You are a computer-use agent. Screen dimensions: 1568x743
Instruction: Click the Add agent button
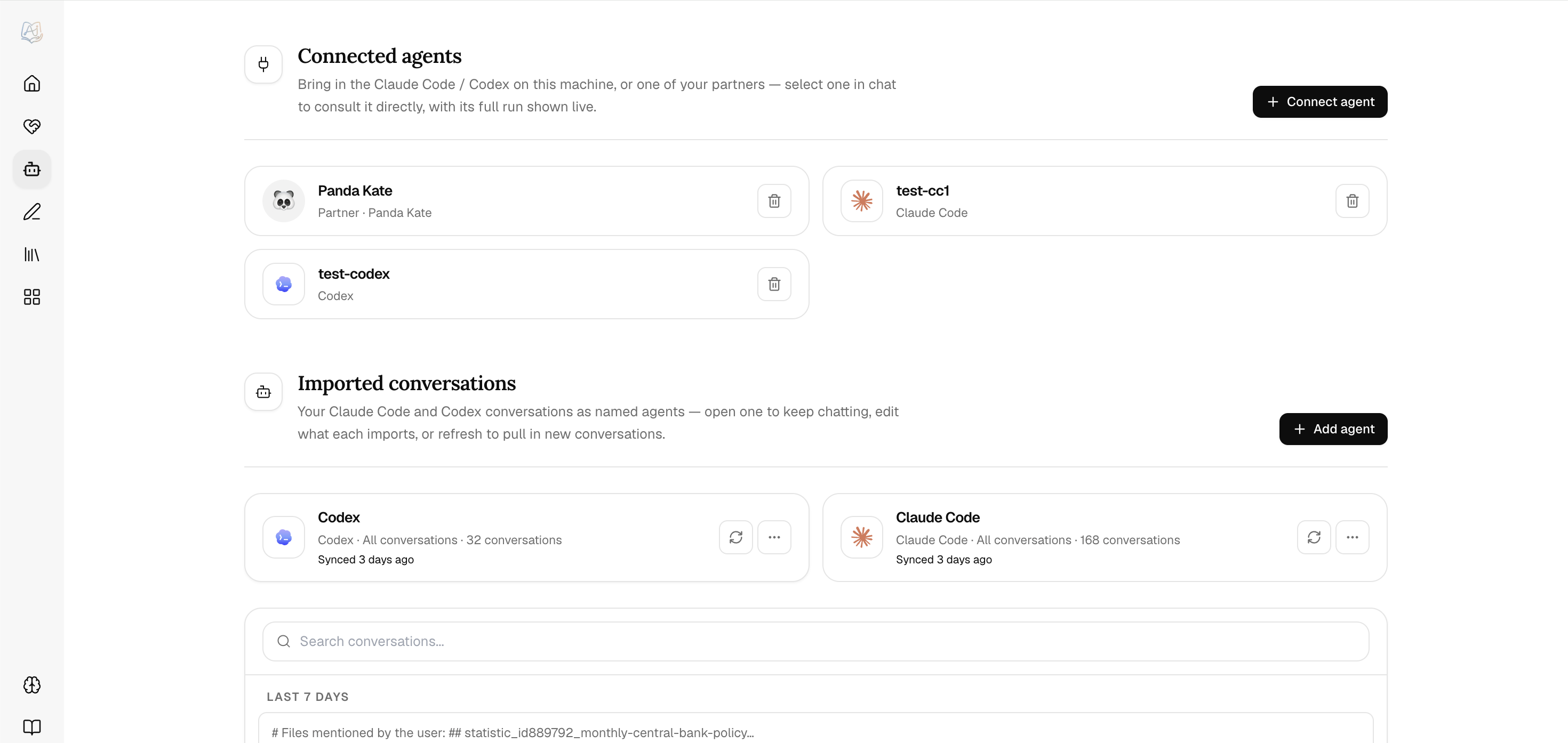(x=1333, y=429)
